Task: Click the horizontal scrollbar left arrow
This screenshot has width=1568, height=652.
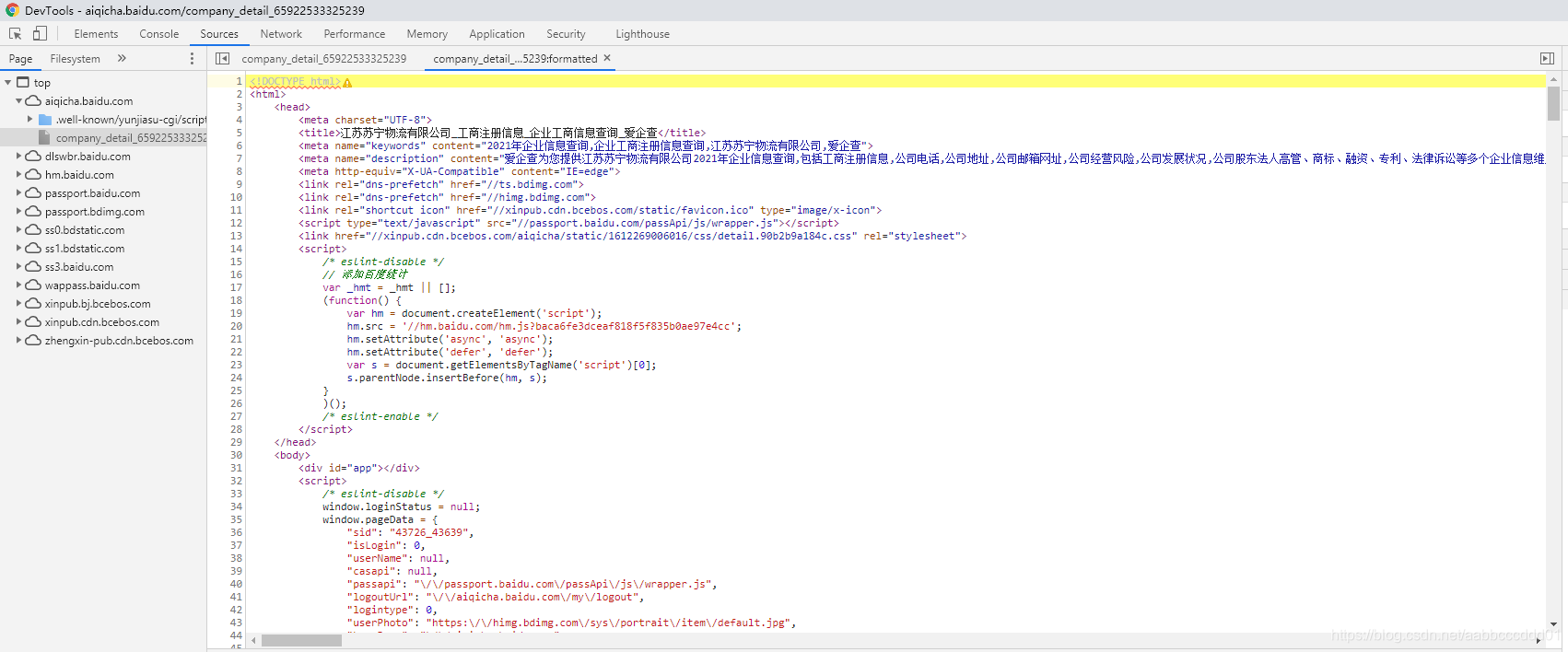Action: pos(254,640)
